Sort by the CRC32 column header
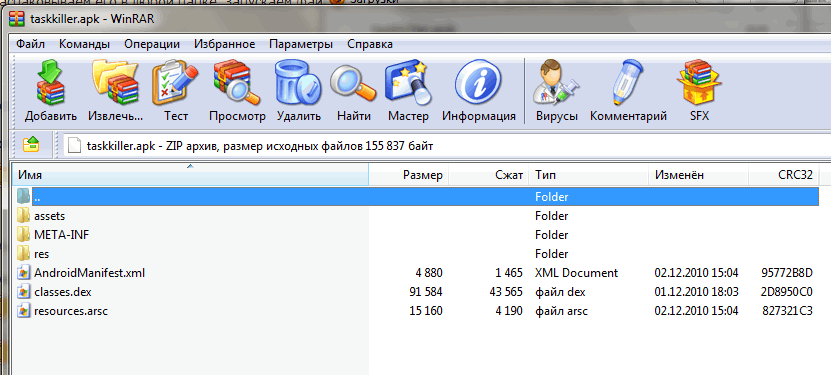Screen dimensions: 831x375 click(x=784, y=175)
